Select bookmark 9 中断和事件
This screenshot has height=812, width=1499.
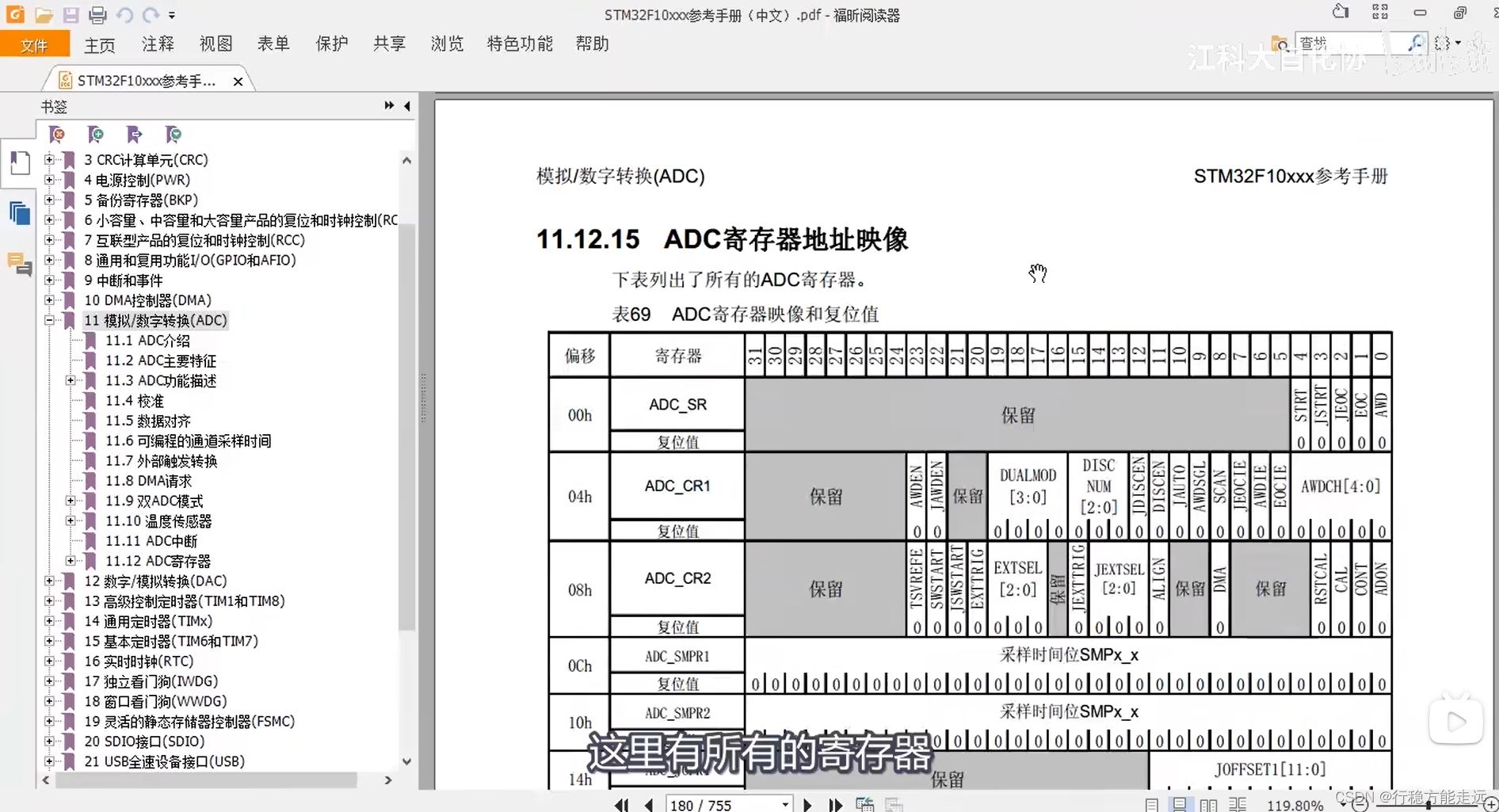123,280
